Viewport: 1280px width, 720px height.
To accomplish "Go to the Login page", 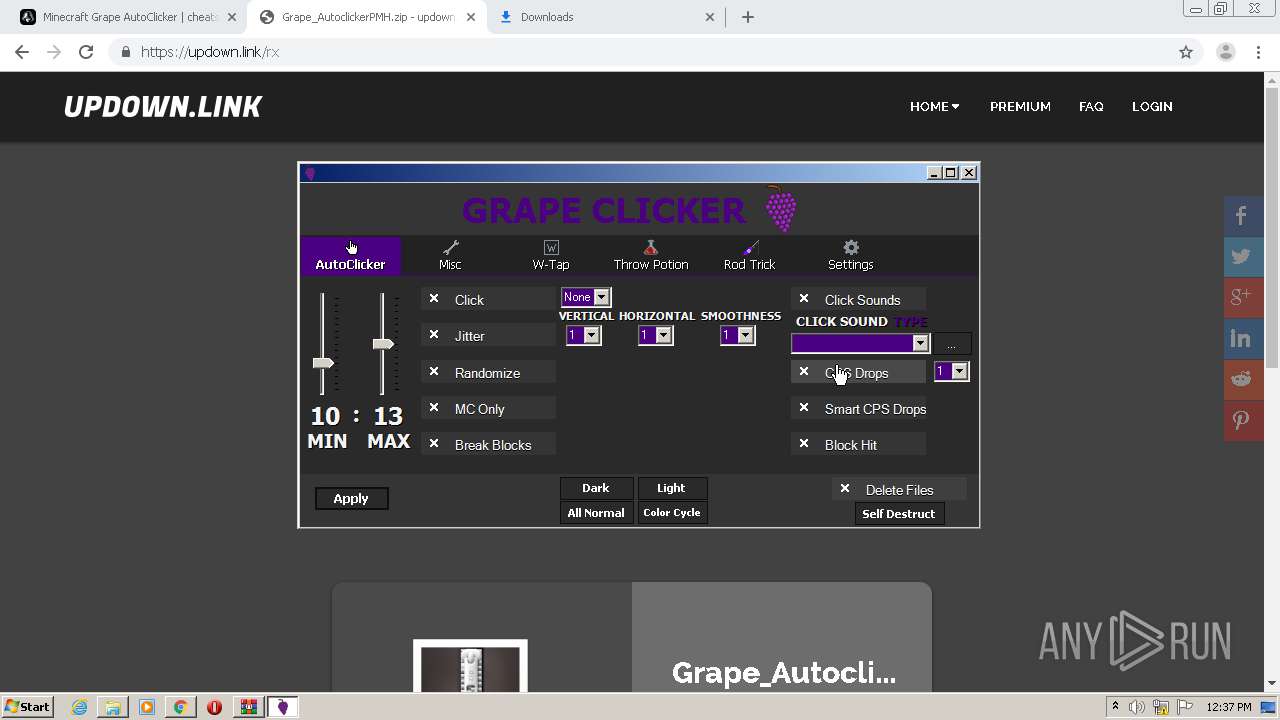I will tap(1152, 106).
